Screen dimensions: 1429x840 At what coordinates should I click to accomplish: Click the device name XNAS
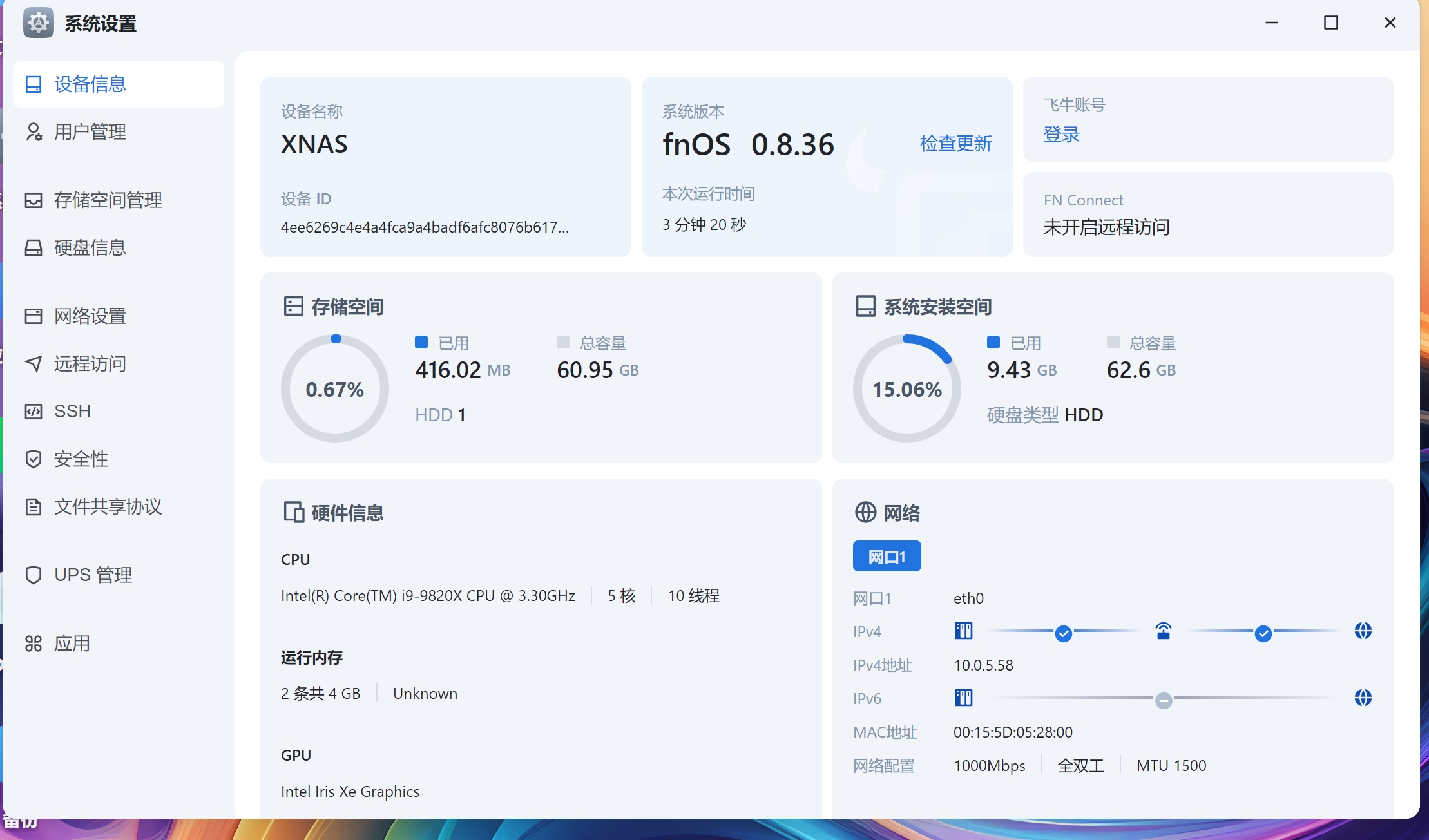click(314, 144)
